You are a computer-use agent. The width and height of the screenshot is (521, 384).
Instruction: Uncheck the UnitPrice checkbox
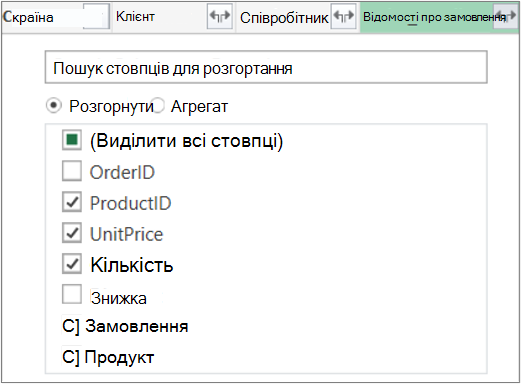point(72,233)
